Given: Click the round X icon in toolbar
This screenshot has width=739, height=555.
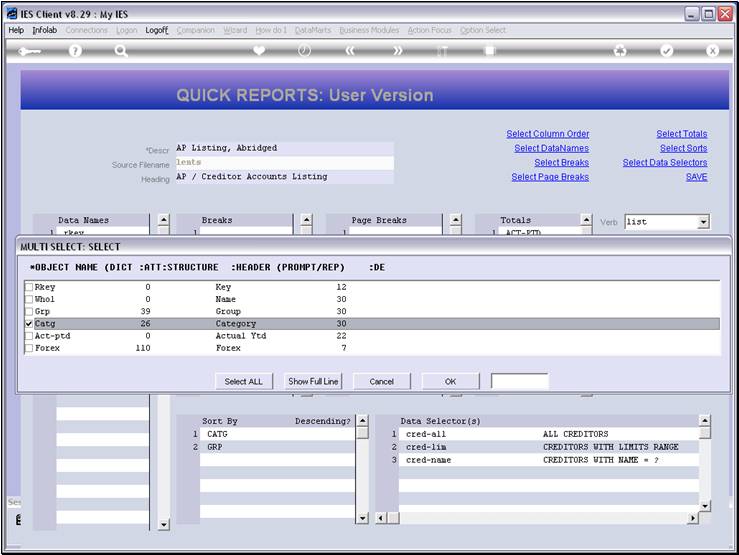Looking at the screenshot, I should click(x=713, y=50).
